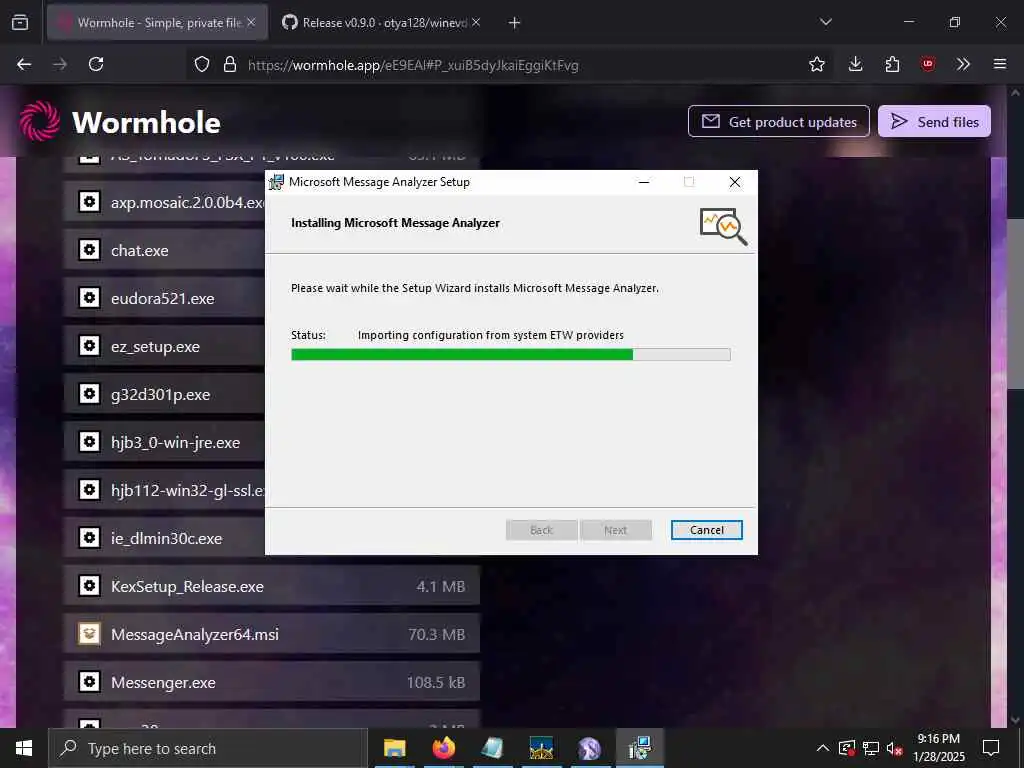This screenshot has width=1024, height=768.
Task: Click the installation progress bar
Action: [511, 355]
